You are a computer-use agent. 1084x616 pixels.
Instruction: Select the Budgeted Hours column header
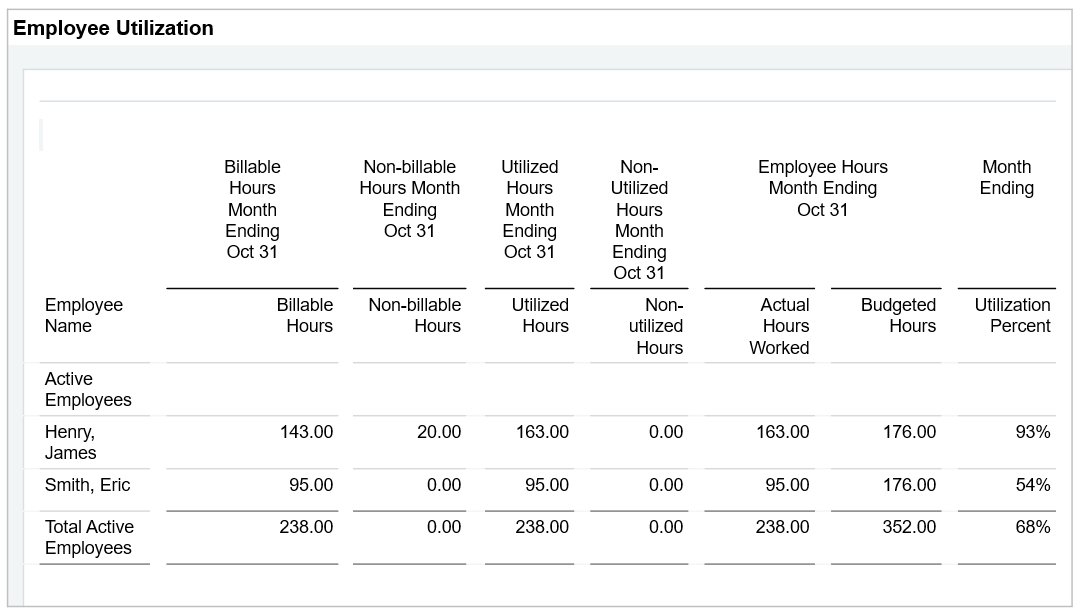point(898,316)
